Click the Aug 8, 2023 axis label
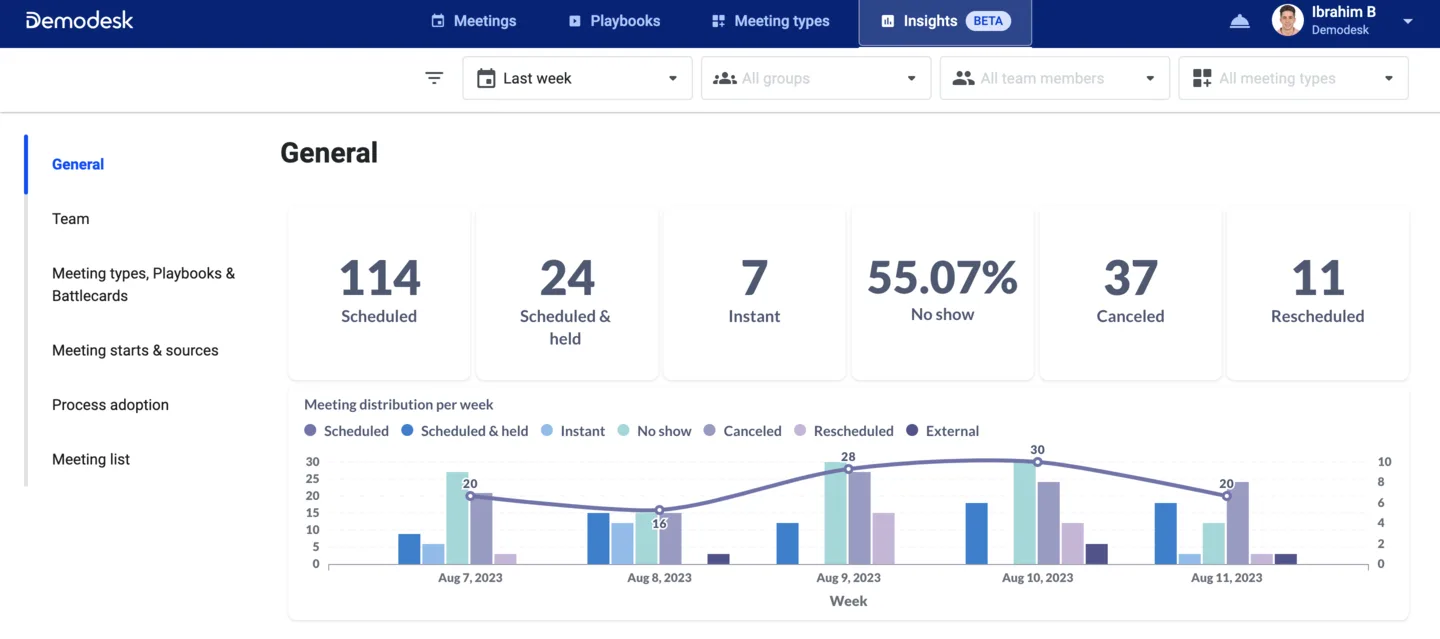 pyautogui.click(x=659, y=578)
